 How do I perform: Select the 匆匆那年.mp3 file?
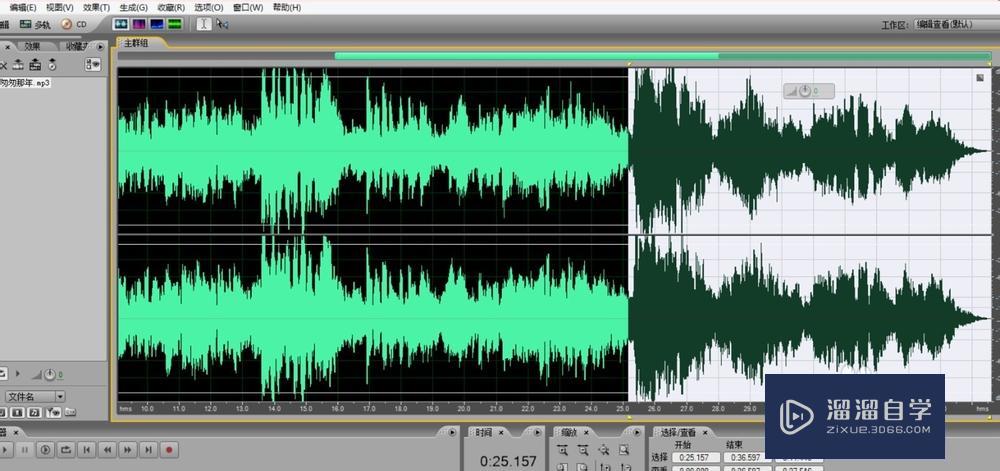pyautogui.click(x=26, y=83)
